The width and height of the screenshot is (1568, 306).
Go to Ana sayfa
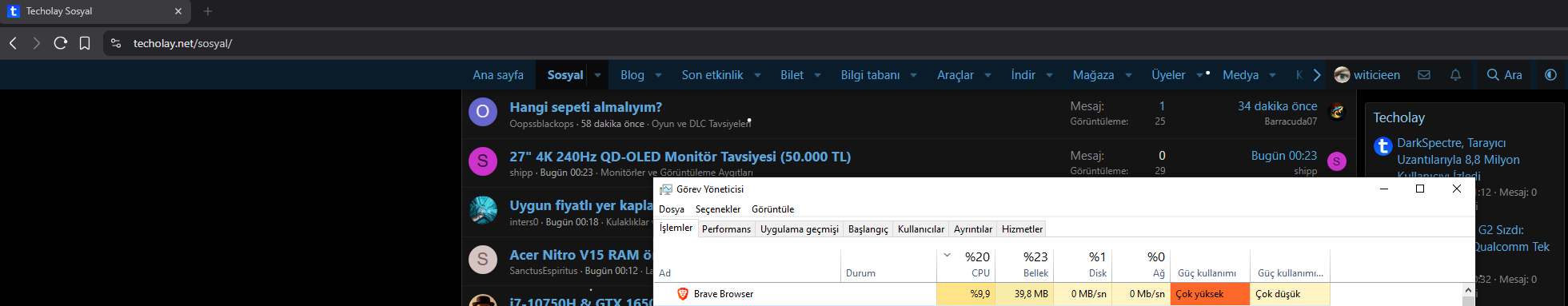[498, 75]
